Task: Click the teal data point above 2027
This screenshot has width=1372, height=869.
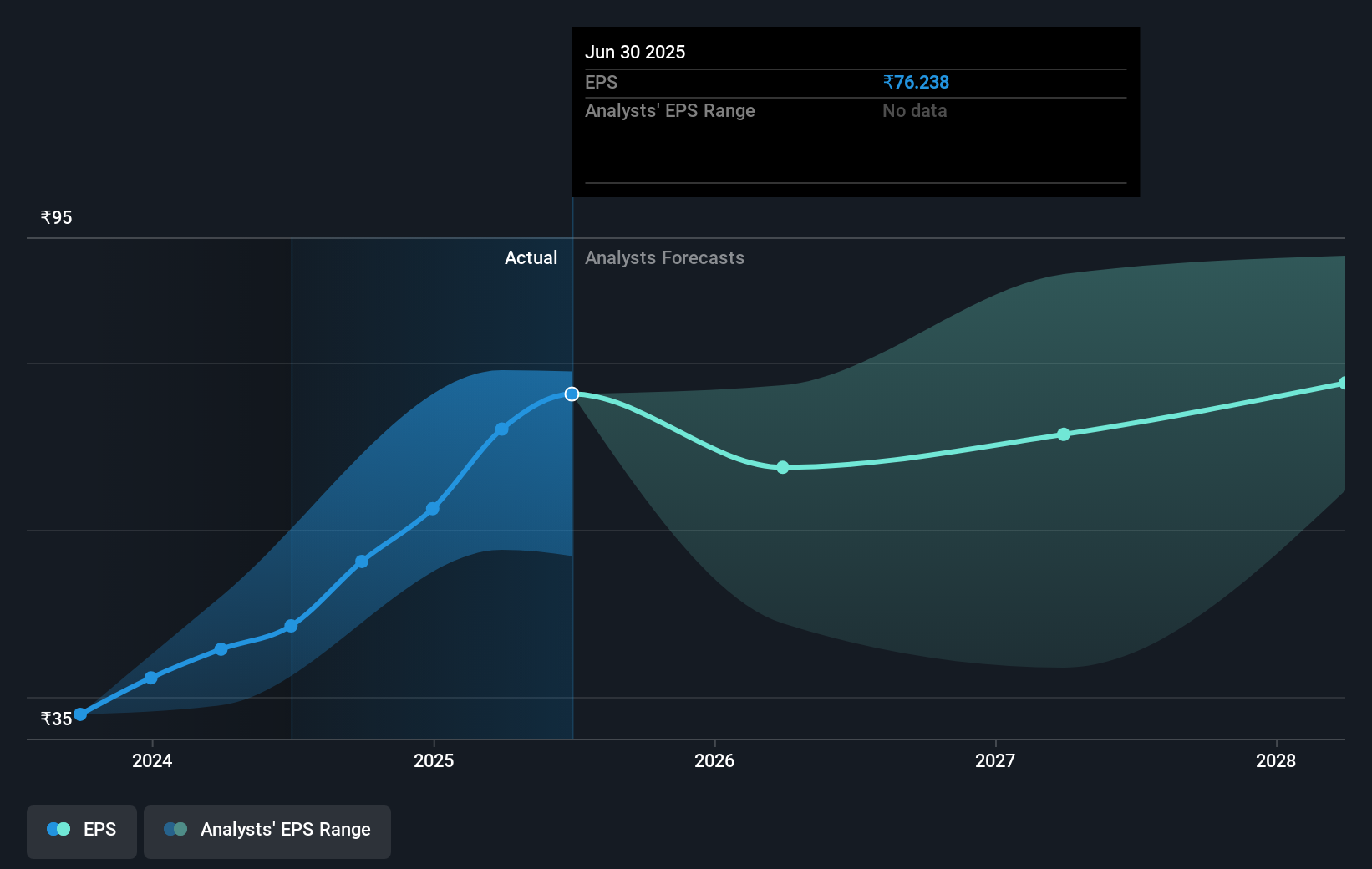Action: [x=1063, y=434]
